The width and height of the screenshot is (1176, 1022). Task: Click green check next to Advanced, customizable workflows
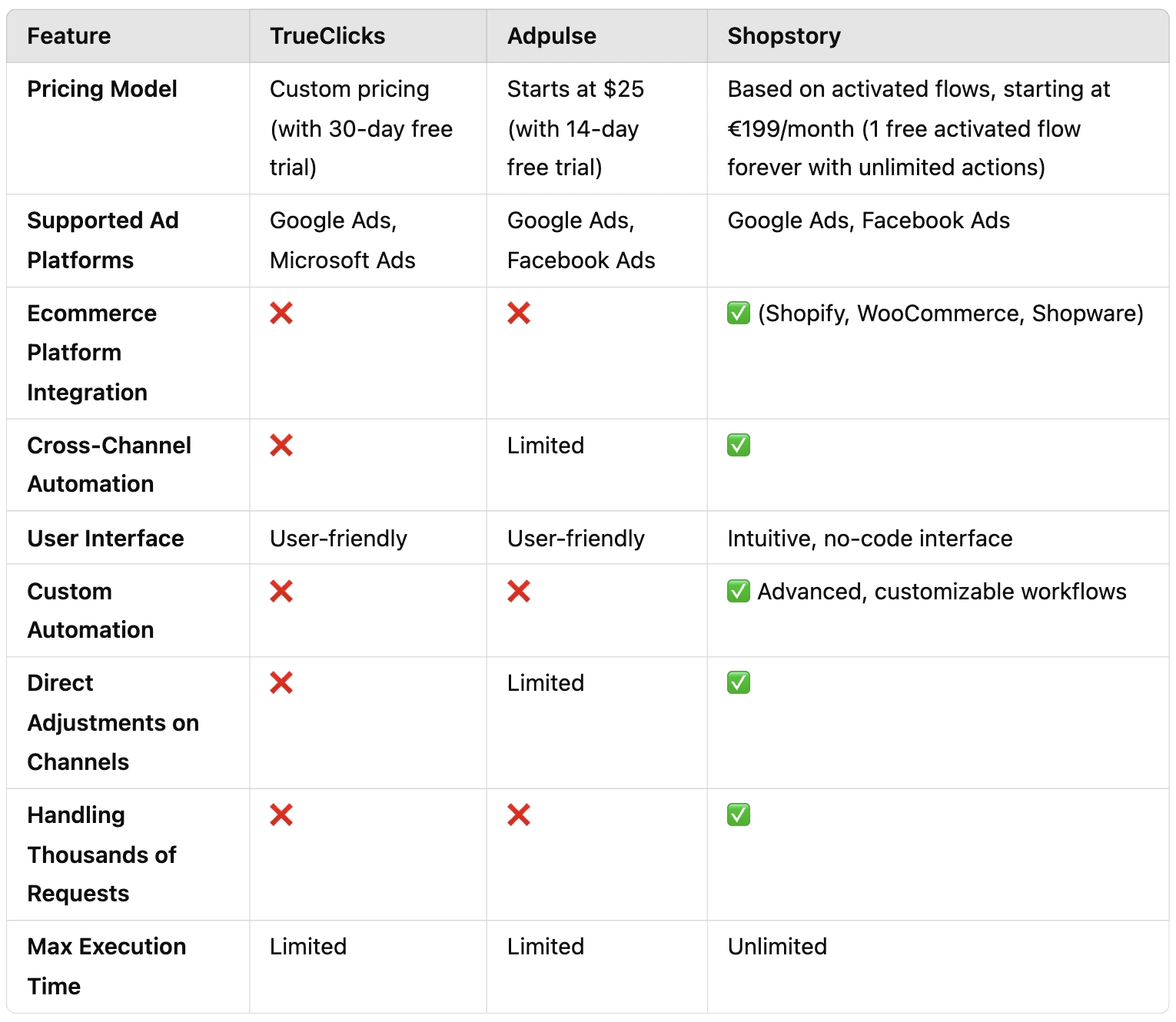[739, 591]
